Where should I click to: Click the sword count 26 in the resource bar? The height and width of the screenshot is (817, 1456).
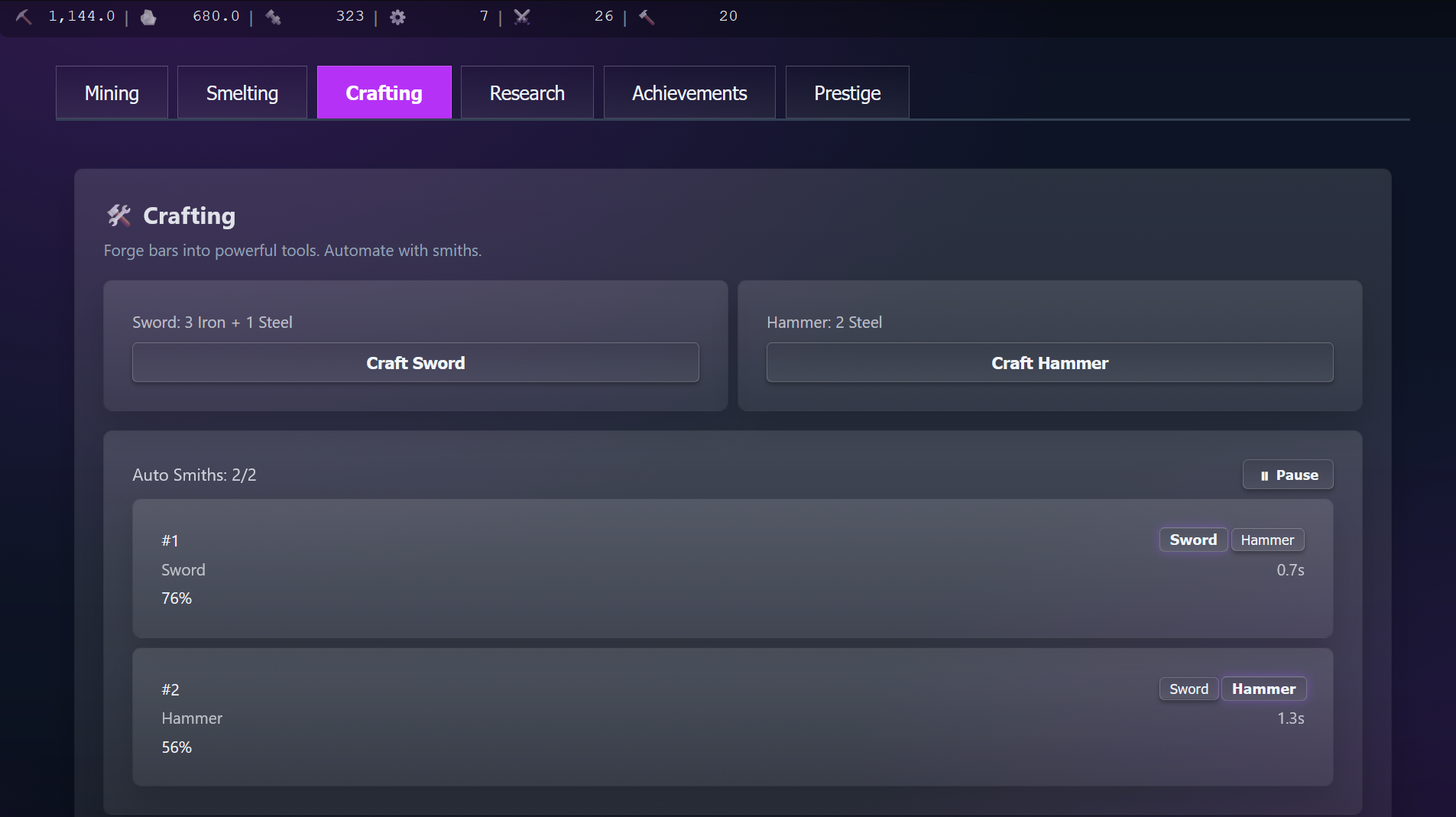[604, 16]
